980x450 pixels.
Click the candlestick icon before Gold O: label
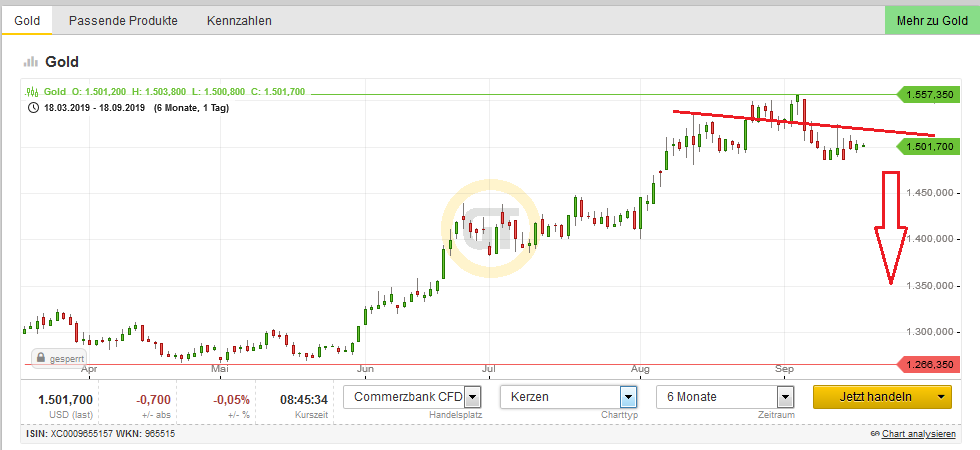pos(32,92)
